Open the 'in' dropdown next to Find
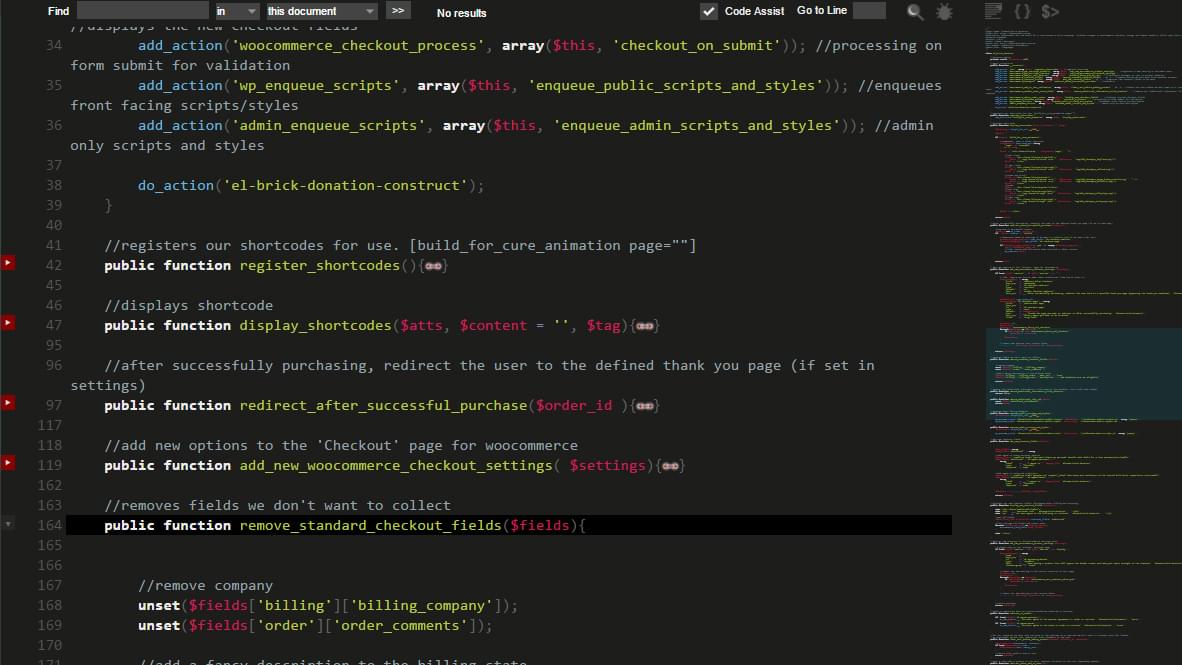The width and height of the screenshot is (1182, 665). [x=236, y=11]
